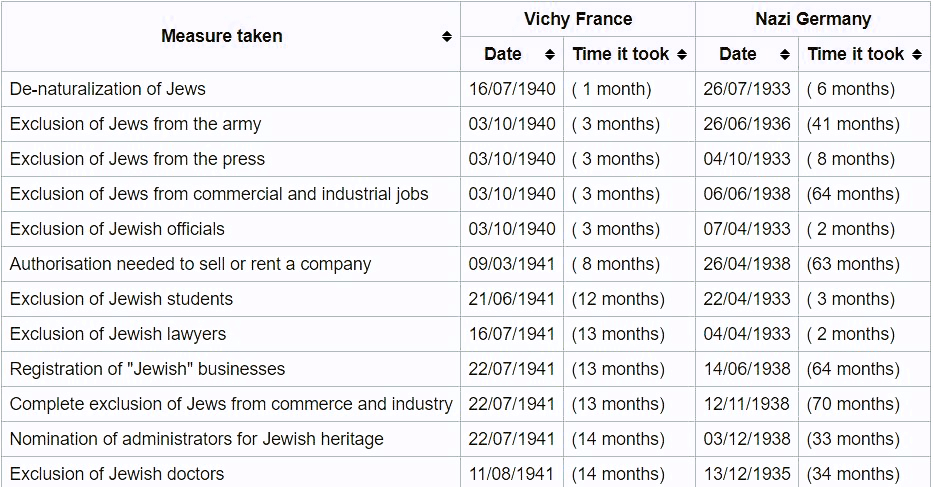933x487 pixels.
Task: Click Exclusion of Jews from the press
Action: pos(137,159)
